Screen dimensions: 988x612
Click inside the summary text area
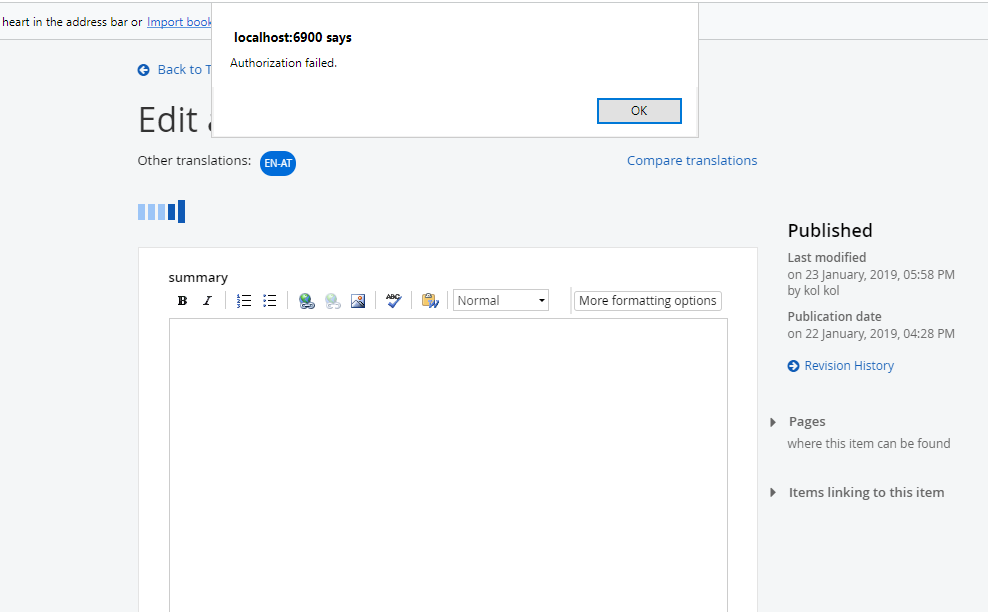[448, 465]
